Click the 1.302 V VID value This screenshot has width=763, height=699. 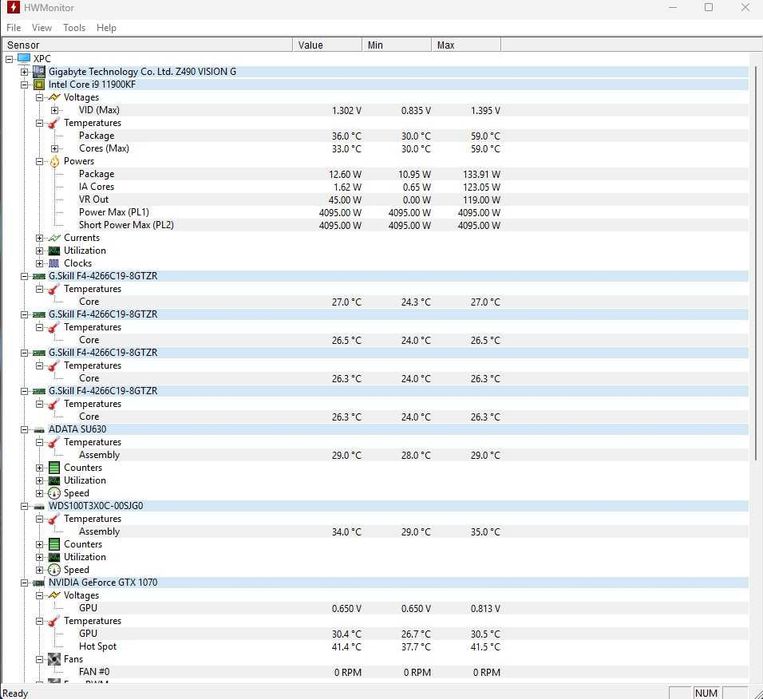tap(346, 110)
